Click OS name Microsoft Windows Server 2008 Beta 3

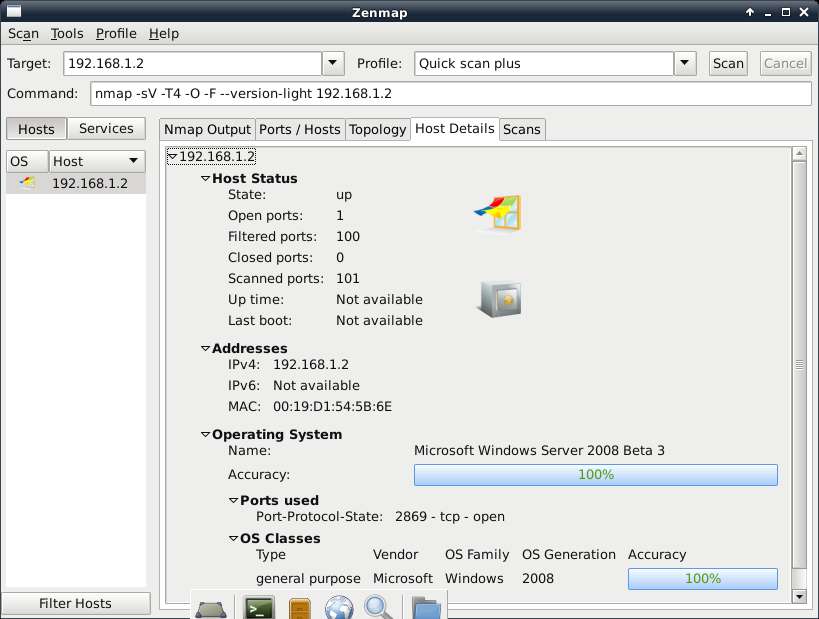point(539,450)
